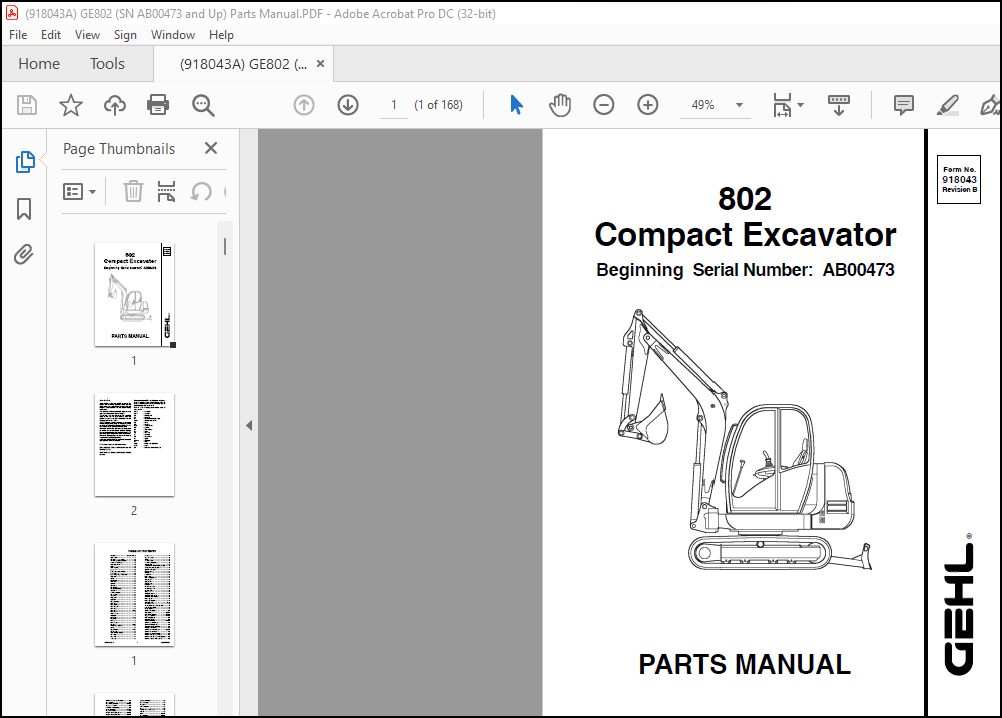
Task: Close the Page Thumbnails panel
Action: 211,148
